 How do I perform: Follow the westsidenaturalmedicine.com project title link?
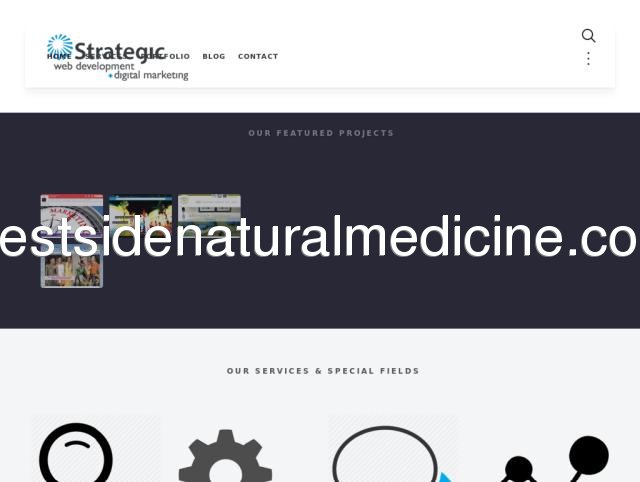point(320,237)
